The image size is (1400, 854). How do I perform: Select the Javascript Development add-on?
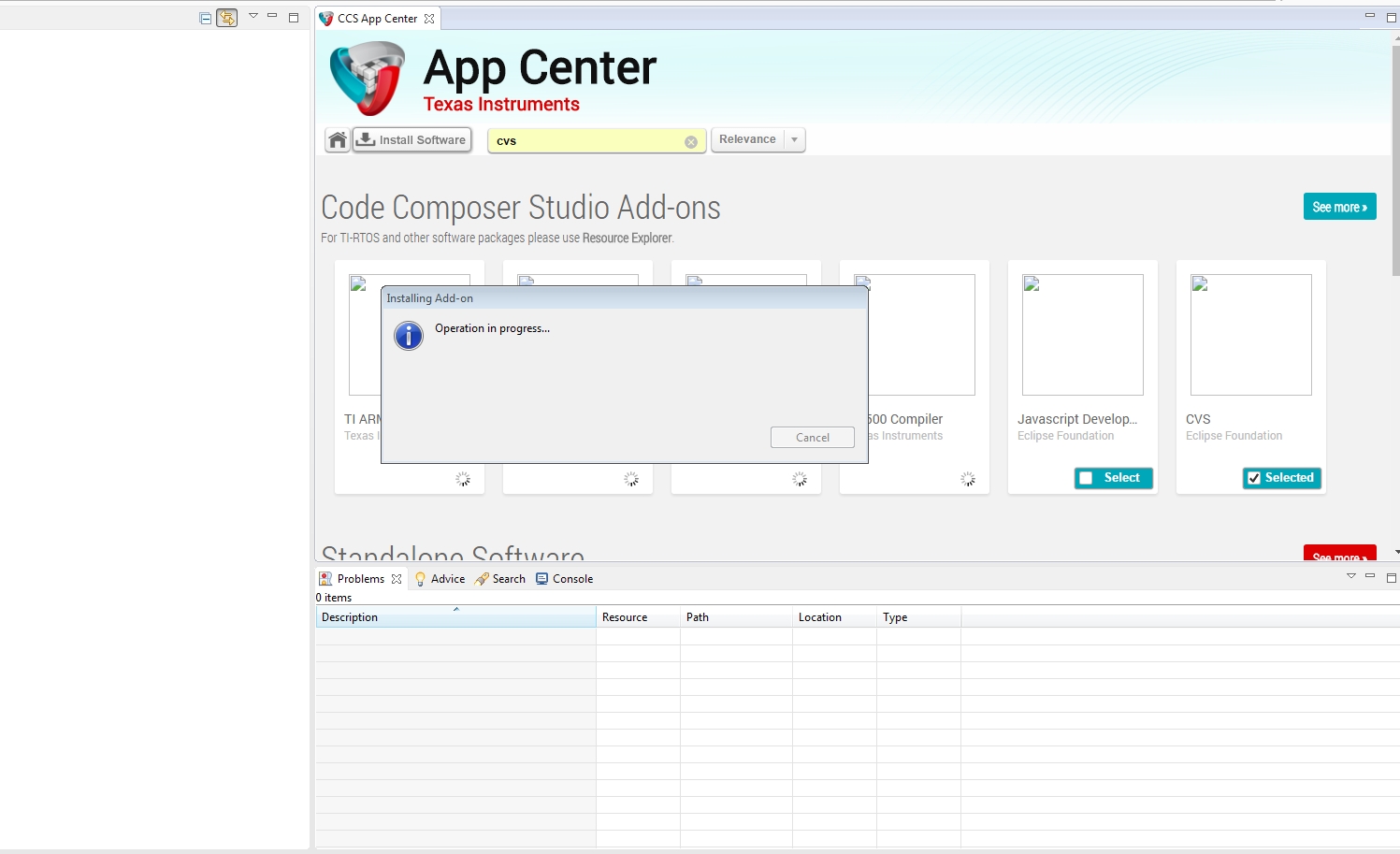pos(1113,478)
